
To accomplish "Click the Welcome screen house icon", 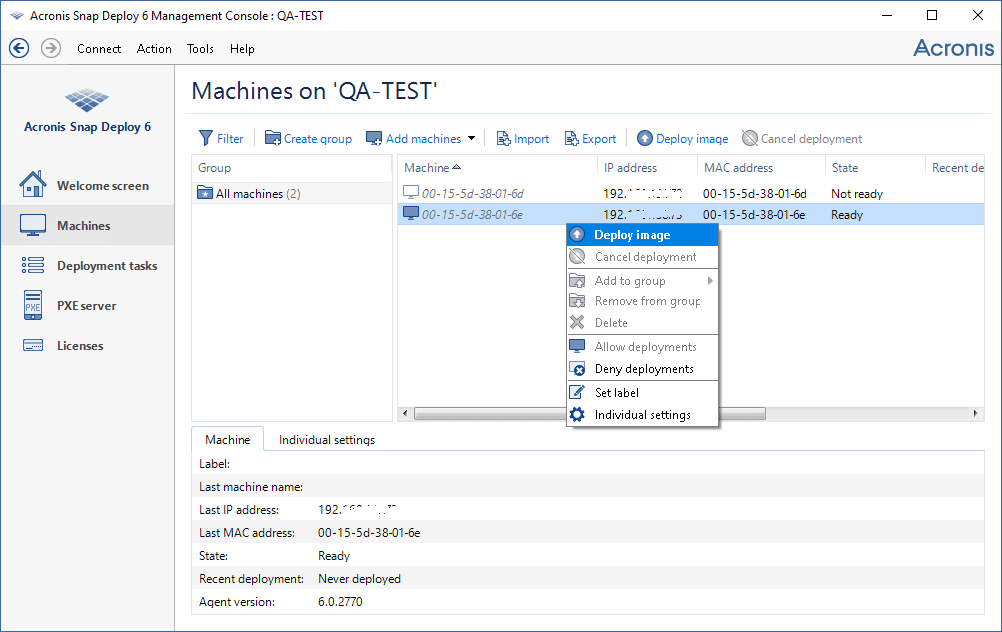I will tap(33, 185).
